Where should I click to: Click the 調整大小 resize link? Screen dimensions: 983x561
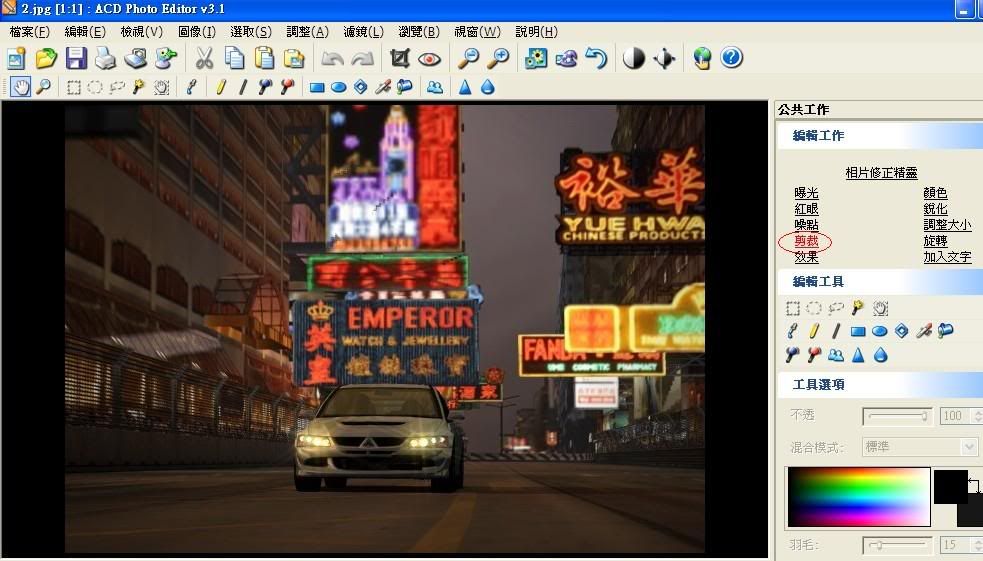point(947,225)
